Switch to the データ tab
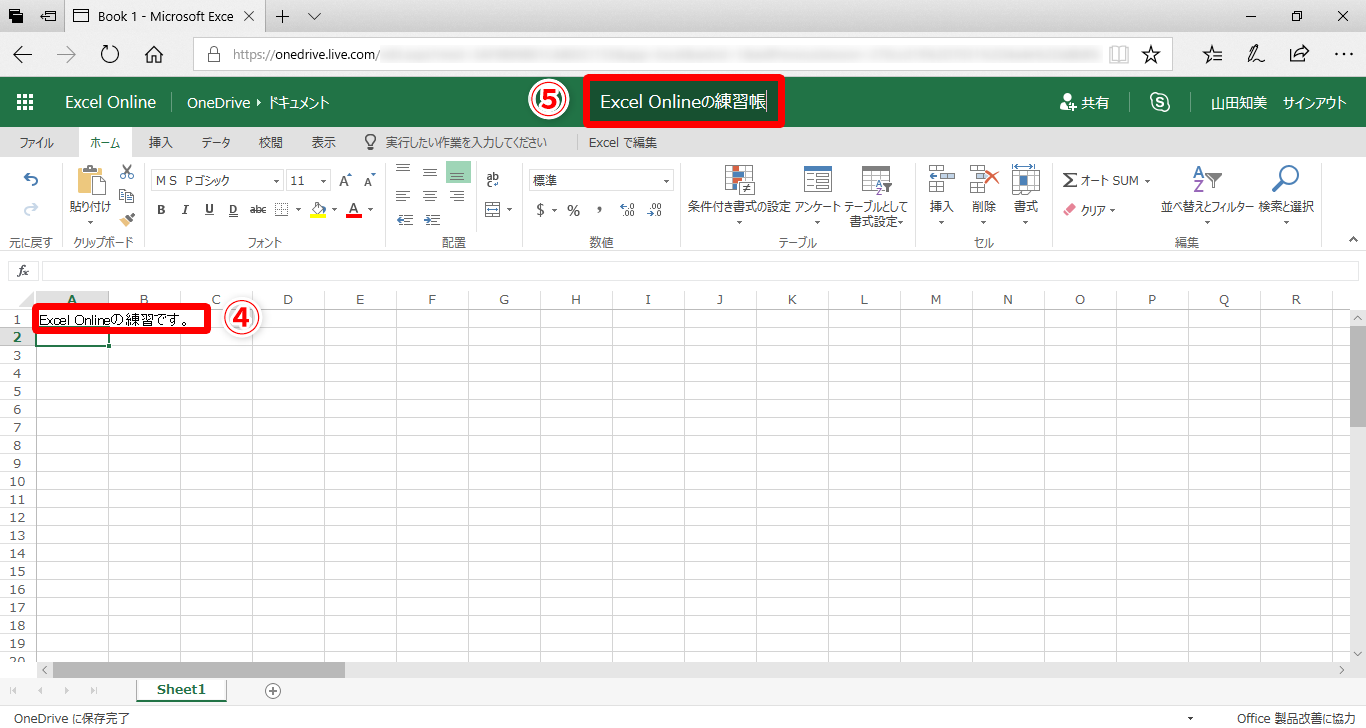 point(216,143)
